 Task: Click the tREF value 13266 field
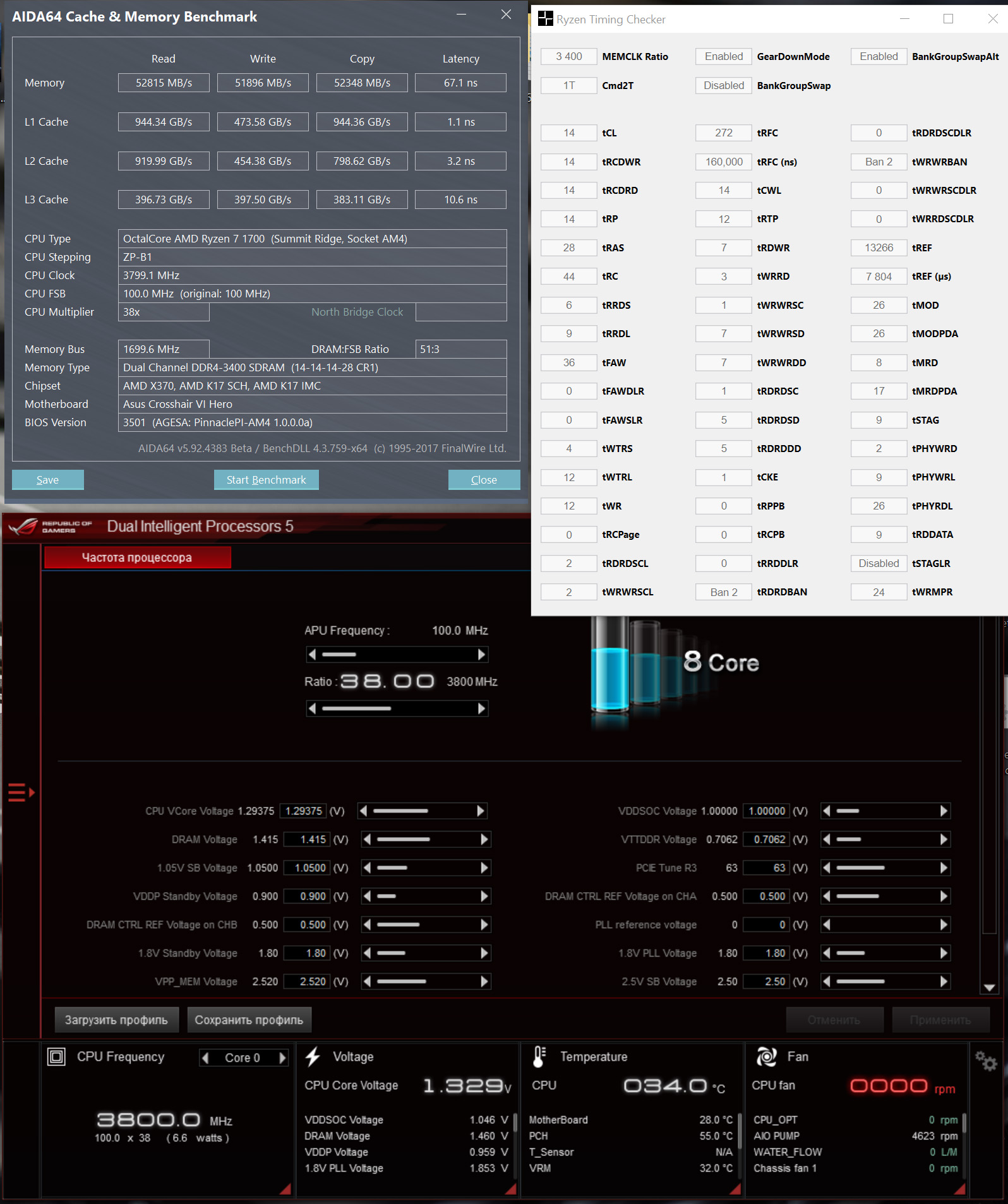tap(879, 247)
